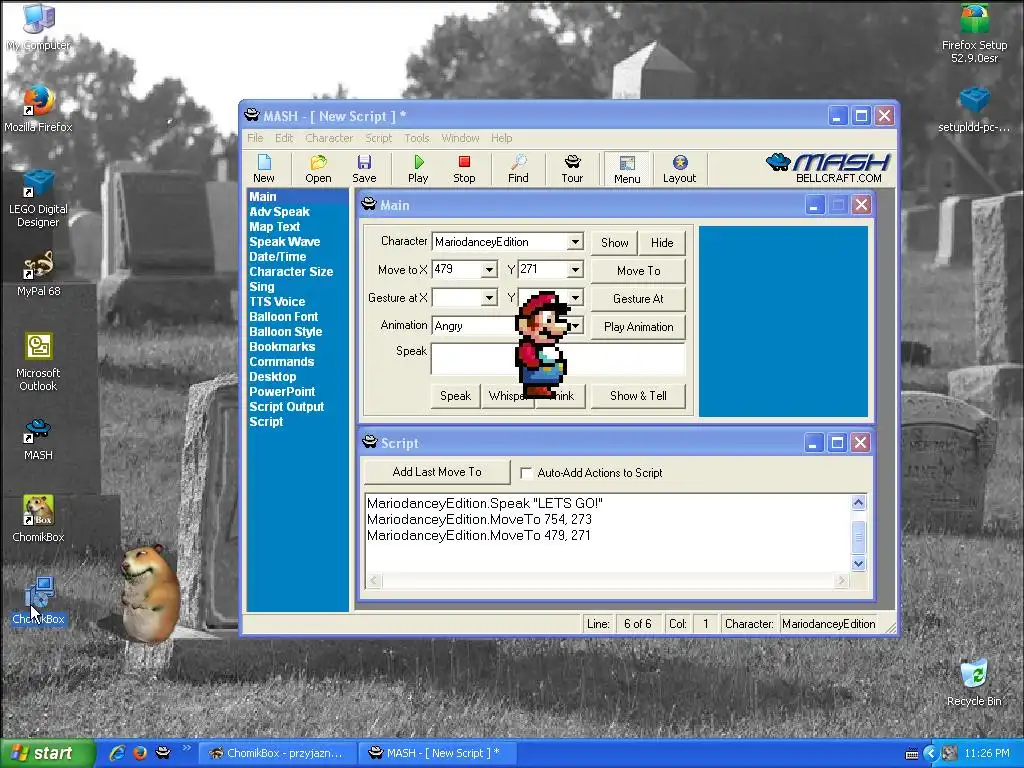Select Balloon Style in the sidebar
This screenshot has width=1024, height=768.
(285, 332)
